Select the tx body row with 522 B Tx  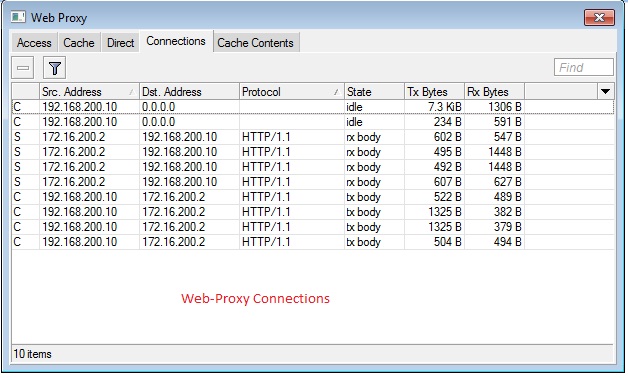pyautogui.click(x=313, y=197)
